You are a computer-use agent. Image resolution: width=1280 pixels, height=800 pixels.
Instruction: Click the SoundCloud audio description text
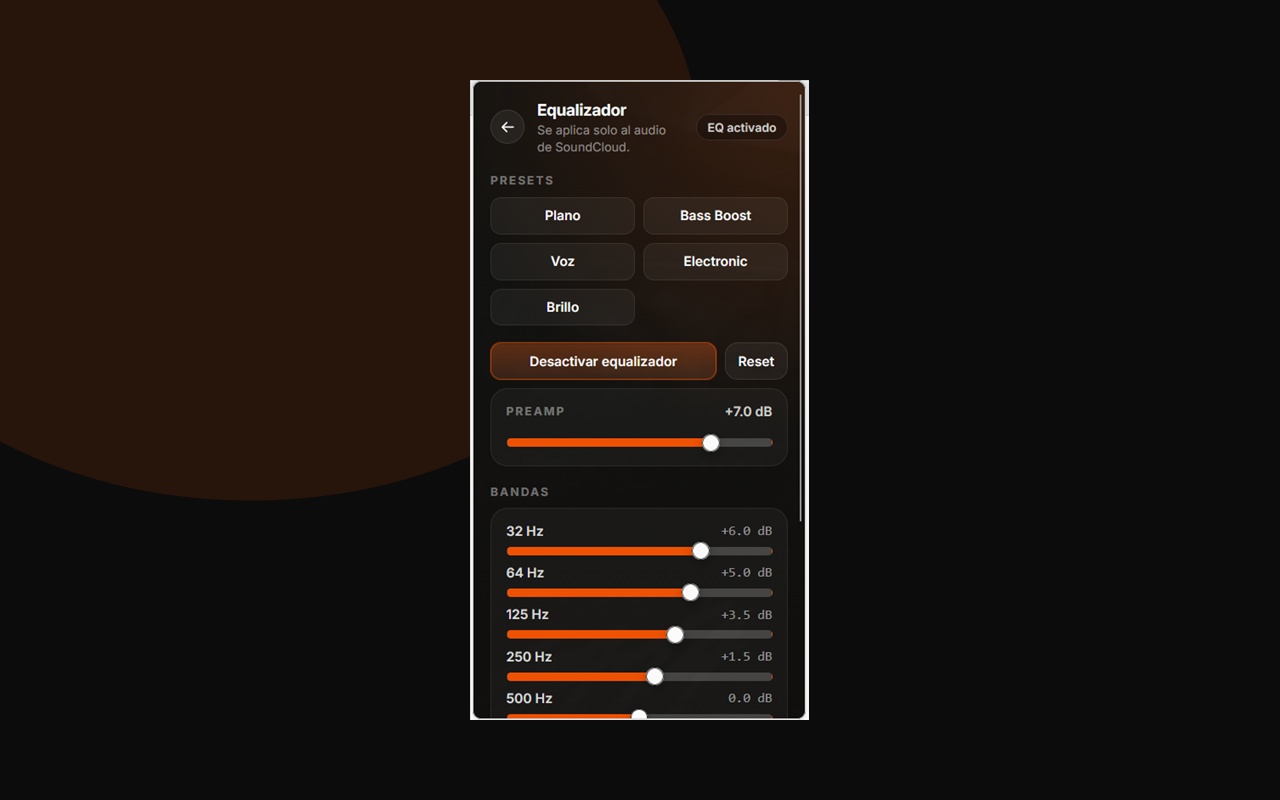[601, 139]
